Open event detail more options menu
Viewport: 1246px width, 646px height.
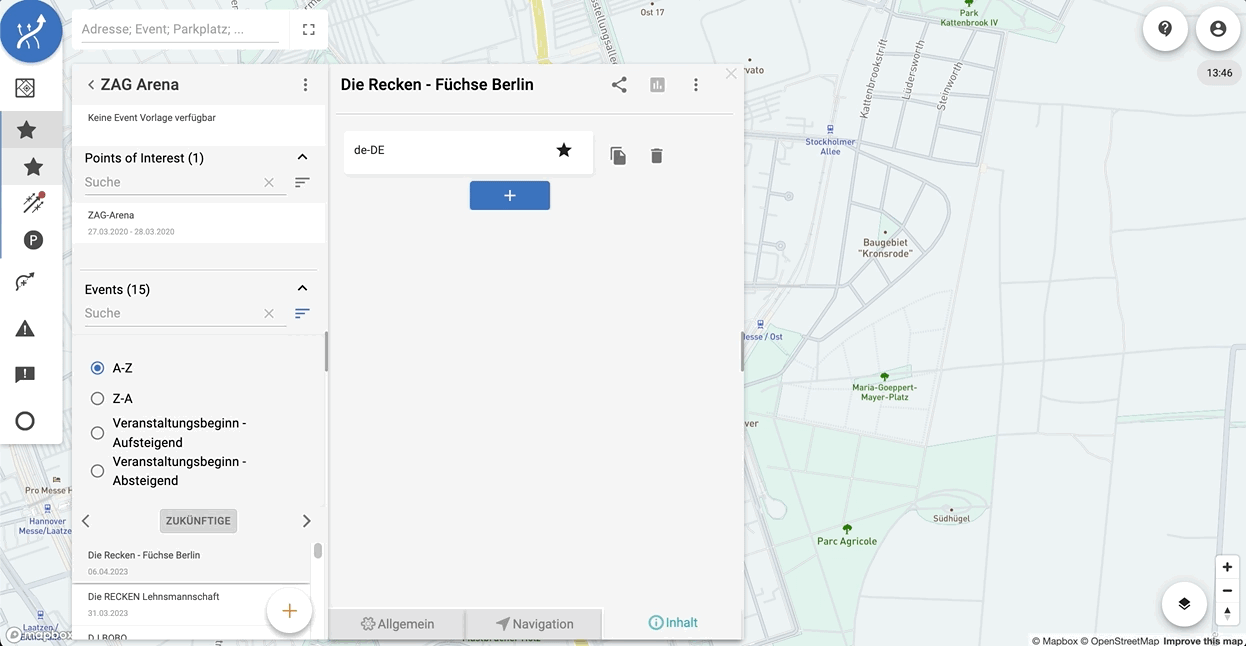click(696, 85)
